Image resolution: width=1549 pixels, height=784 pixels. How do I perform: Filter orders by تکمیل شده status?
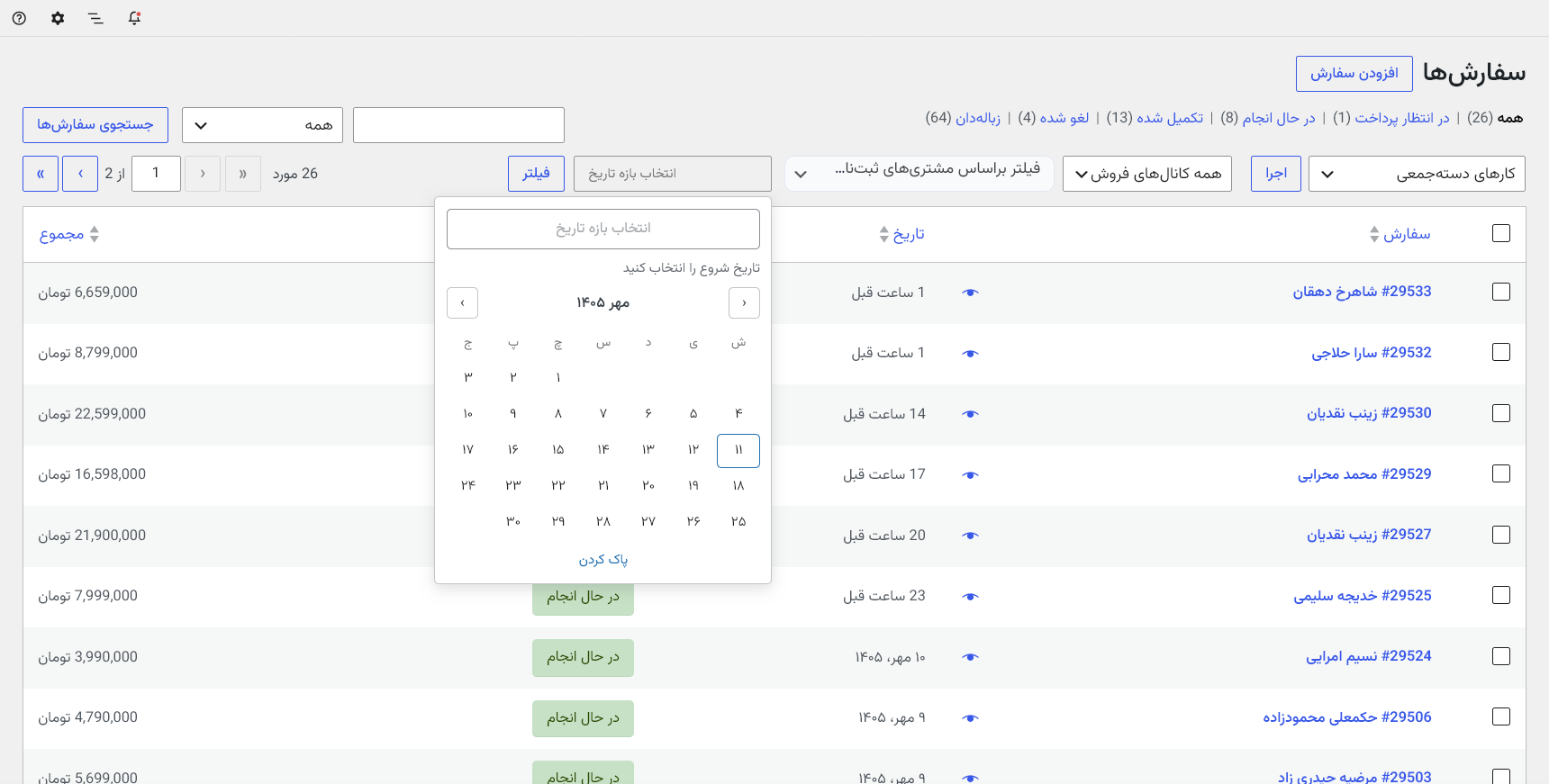coord(1170,118)
